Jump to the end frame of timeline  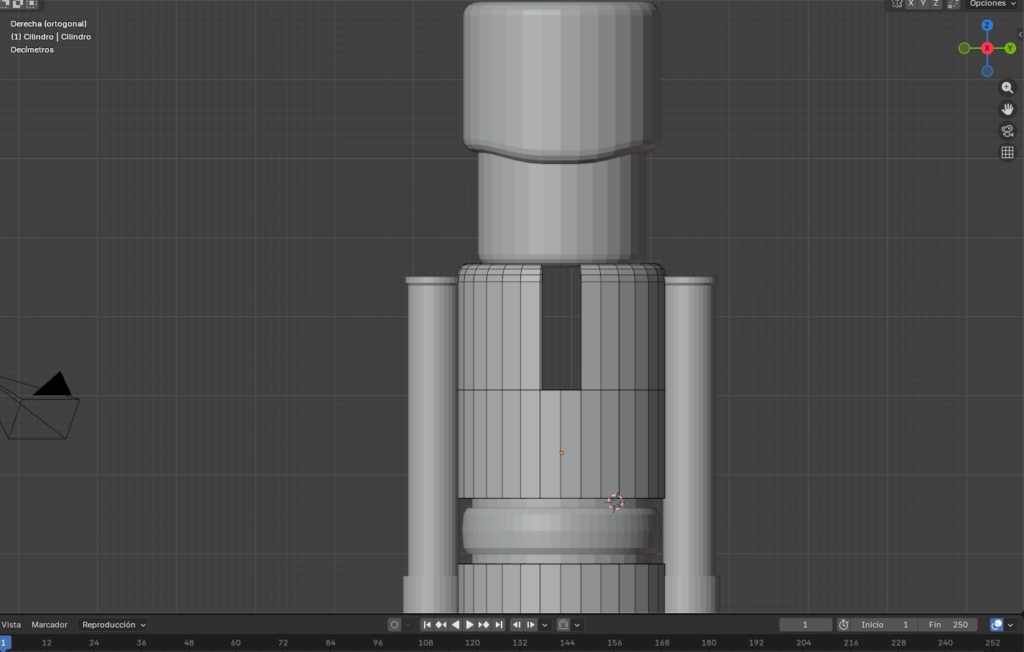(498, 625)
